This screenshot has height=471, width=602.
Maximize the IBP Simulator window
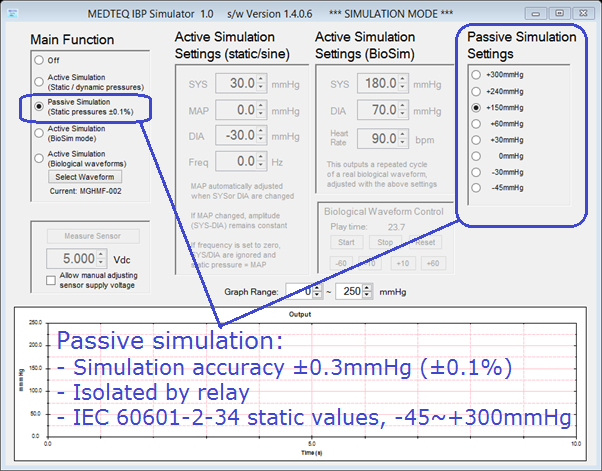coord(559,13)
